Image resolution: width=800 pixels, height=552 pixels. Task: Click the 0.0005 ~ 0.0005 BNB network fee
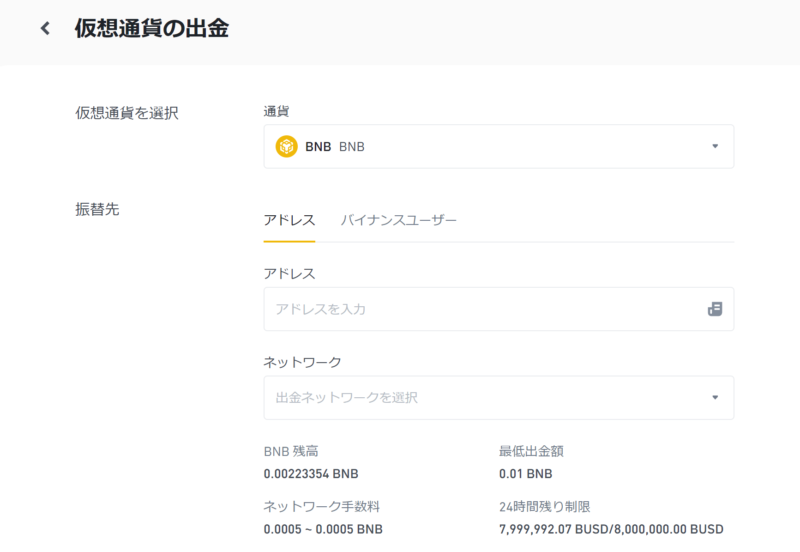[323, 529]
